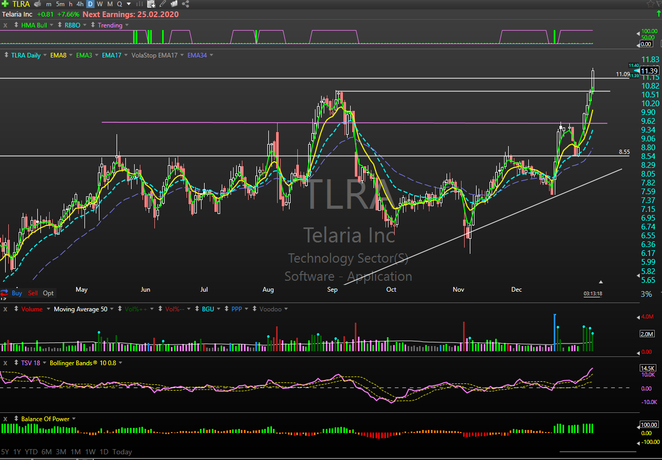
Task: Click the chart template save icon
Action: pyautogui.click(x=151, y=4)
